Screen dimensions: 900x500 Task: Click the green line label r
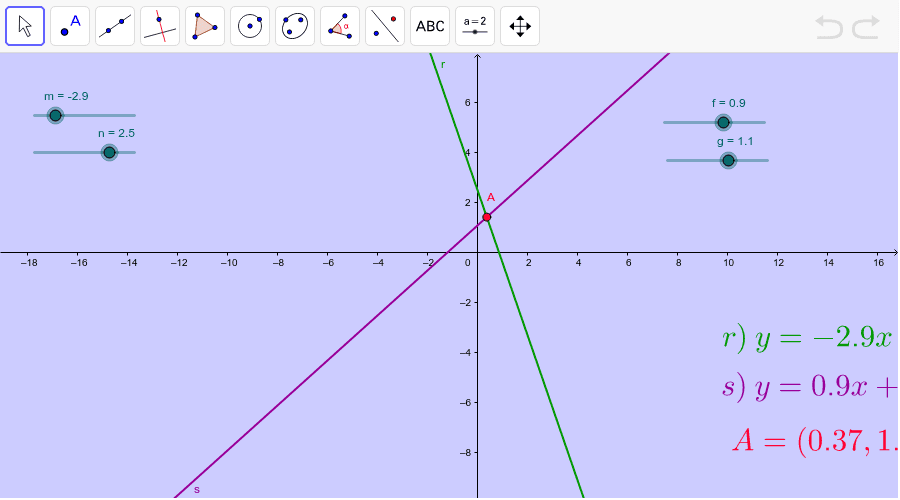(443, 65)
